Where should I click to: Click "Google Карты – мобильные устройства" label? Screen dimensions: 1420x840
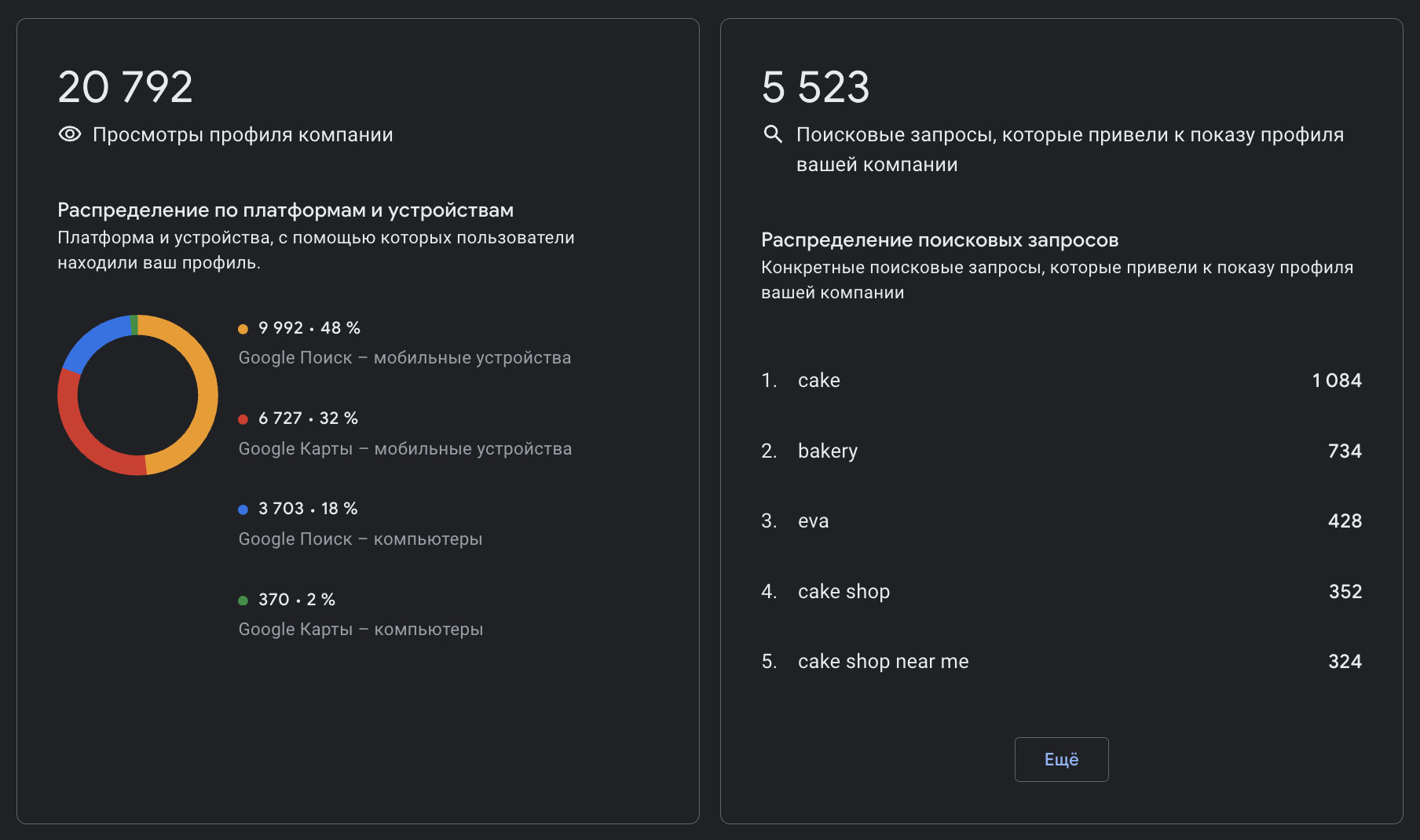(x=404, y=449)
